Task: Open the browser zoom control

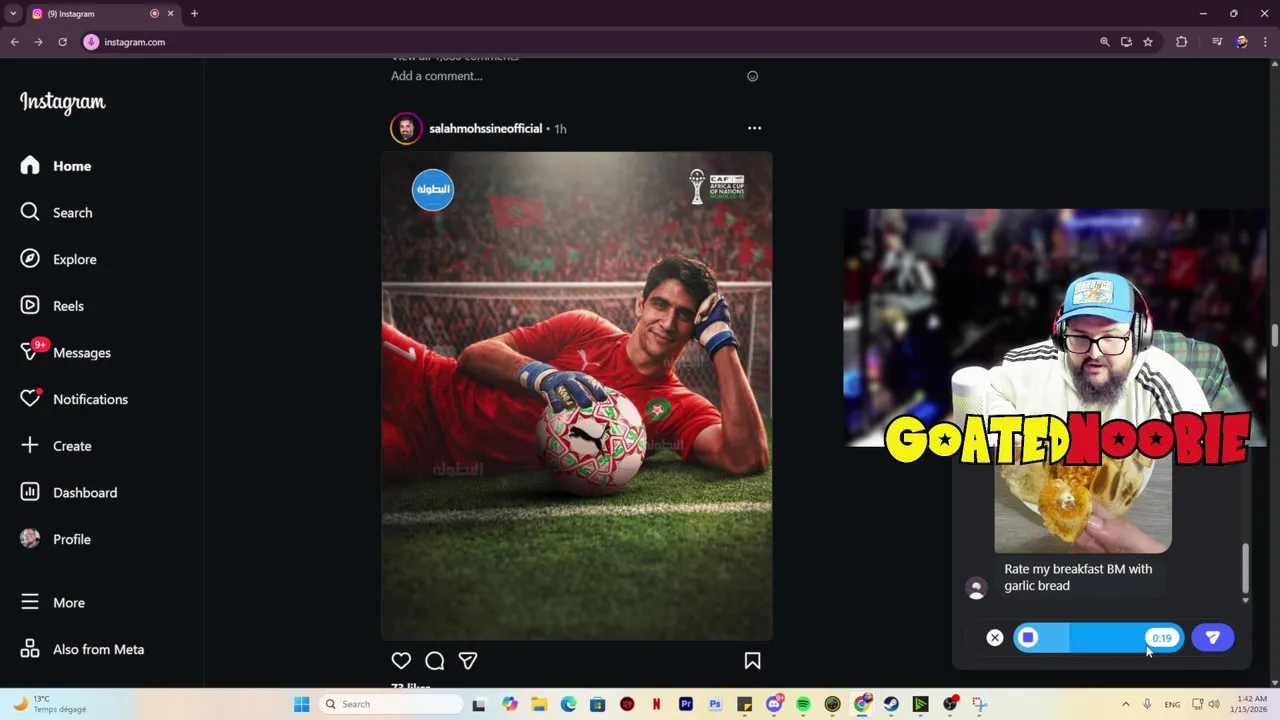Action: pyautogui.click(x=1104, y=42)
